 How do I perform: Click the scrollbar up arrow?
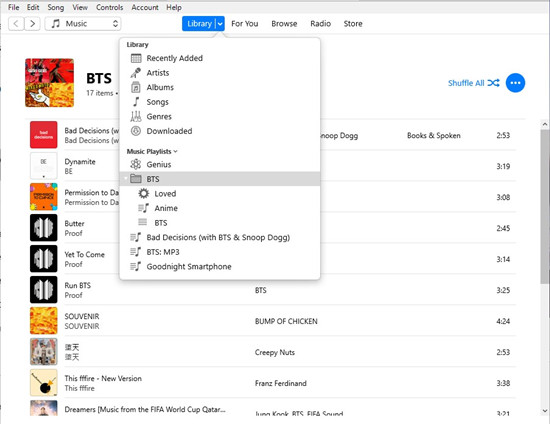(x=545, y=124)
